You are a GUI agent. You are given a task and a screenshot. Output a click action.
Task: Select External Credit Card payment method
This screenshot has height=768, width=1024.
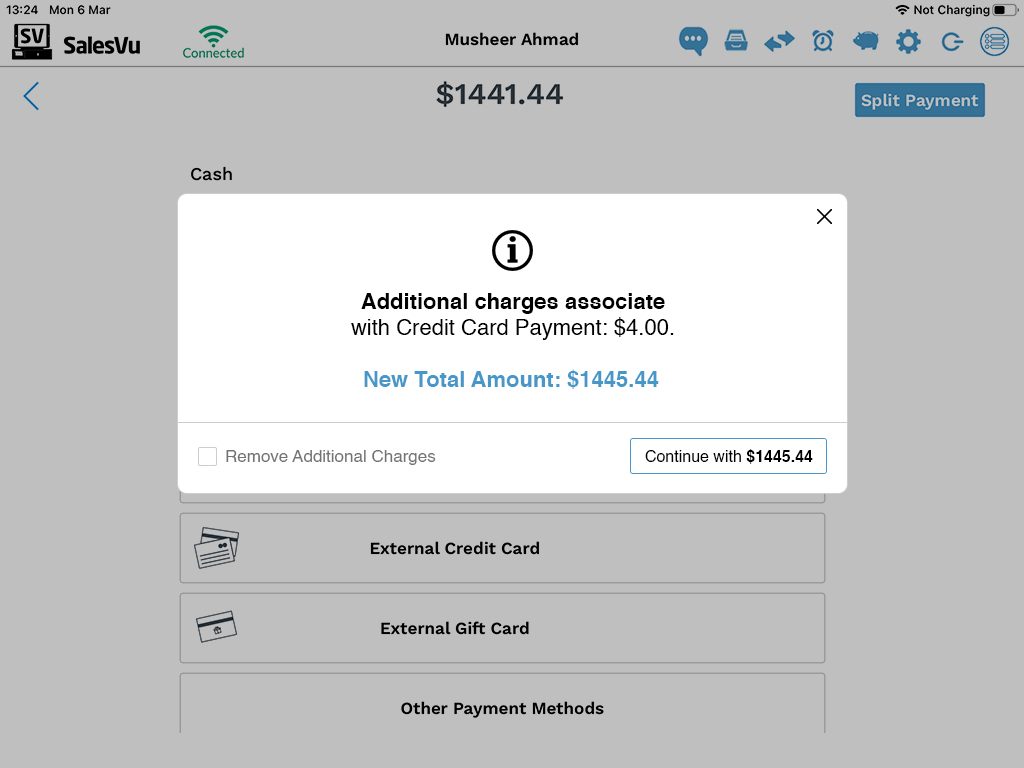(x=502, y=548)
